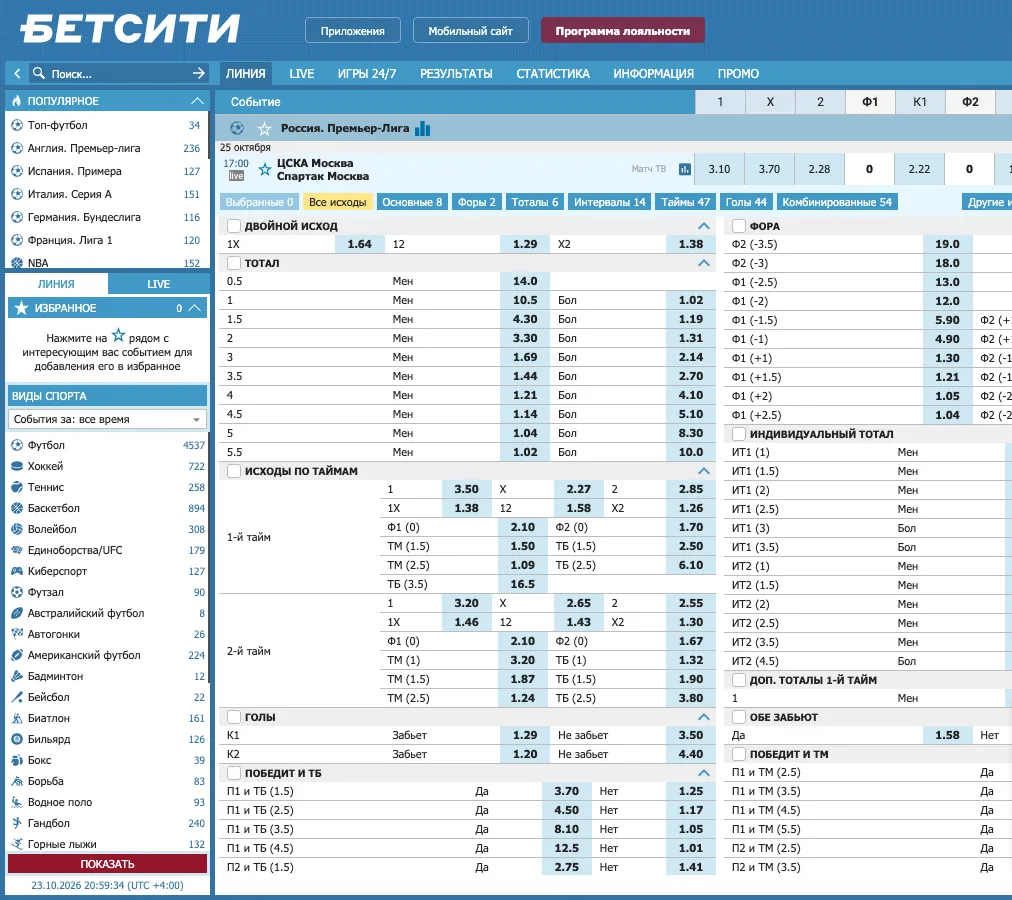Click the Волейбол ball icon
The image size is (1012, 900).
point(17,529)
